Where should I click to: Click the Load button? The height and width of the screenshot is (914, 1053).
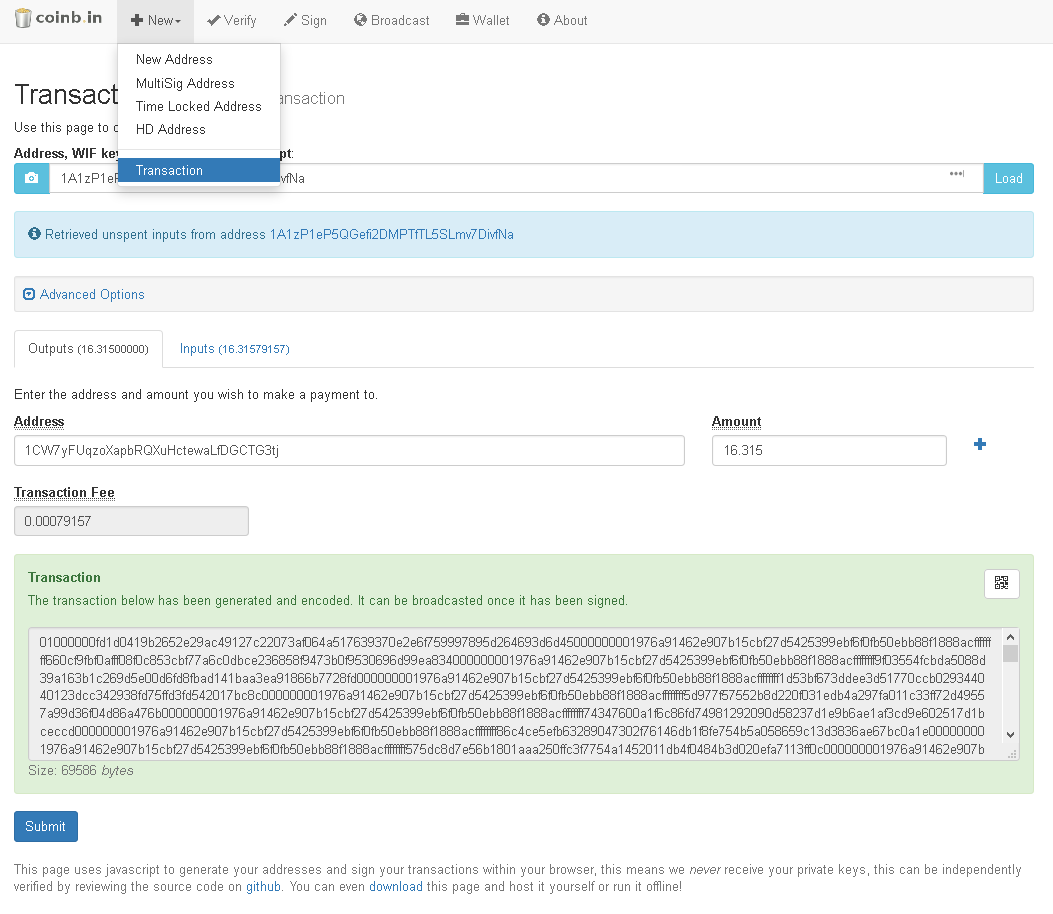1008,179
